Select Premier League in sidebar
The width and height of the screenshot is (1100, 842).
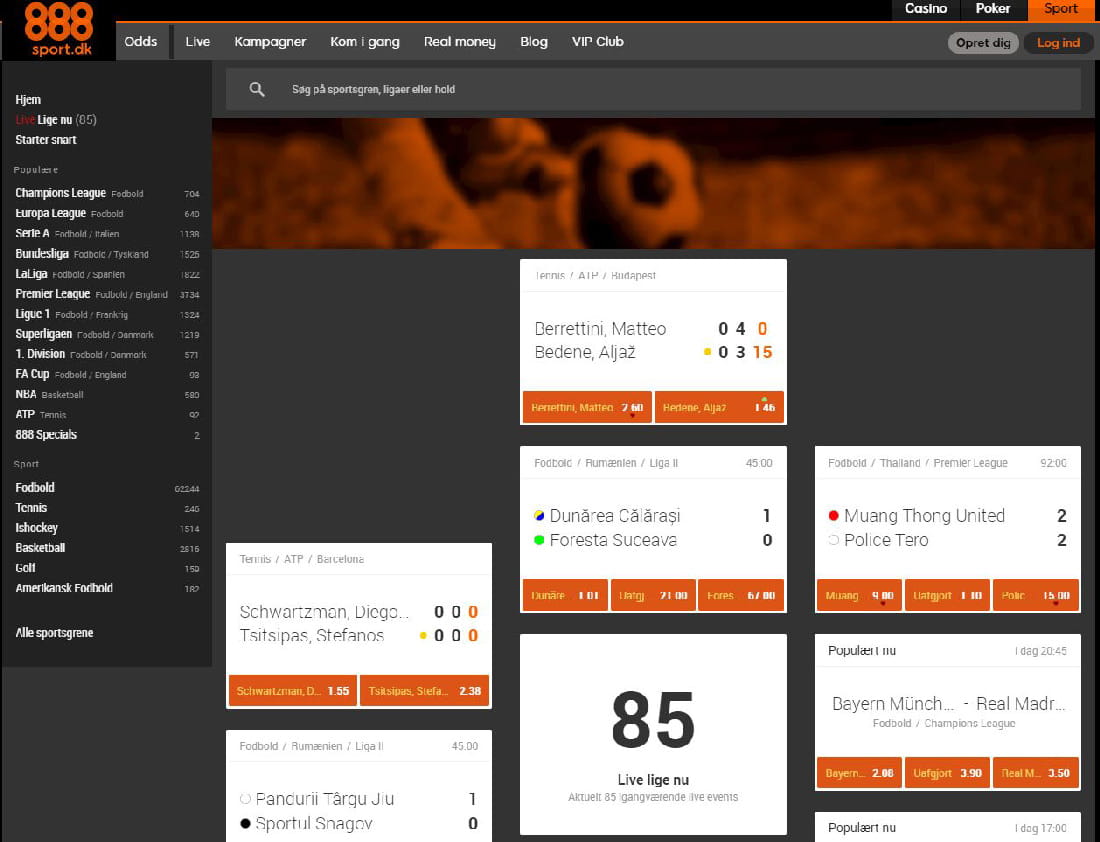coord(107,294)
